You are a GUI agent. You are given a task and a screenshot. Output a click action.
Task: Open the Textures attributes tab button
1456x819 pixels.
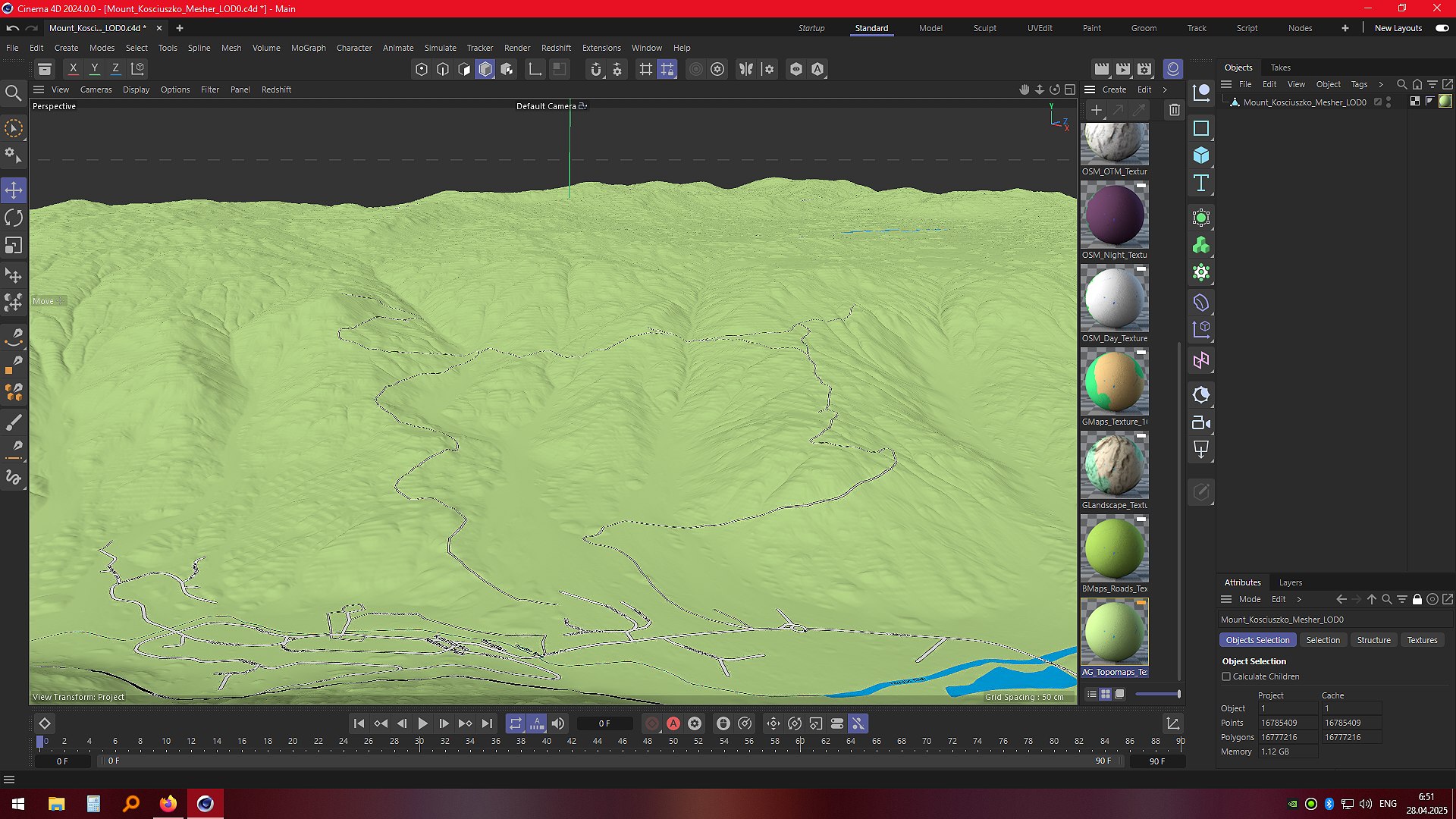coord(1423,640)
